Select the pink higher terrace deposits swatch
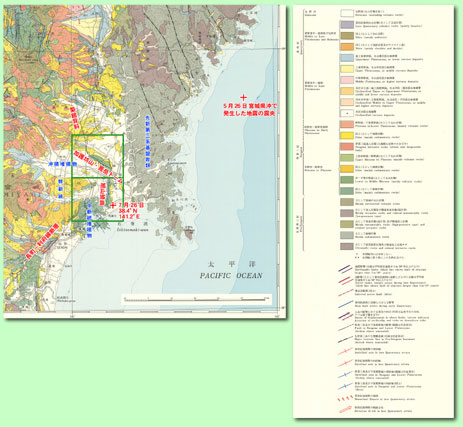Viewport: 463px width, 427px height. 347,80
